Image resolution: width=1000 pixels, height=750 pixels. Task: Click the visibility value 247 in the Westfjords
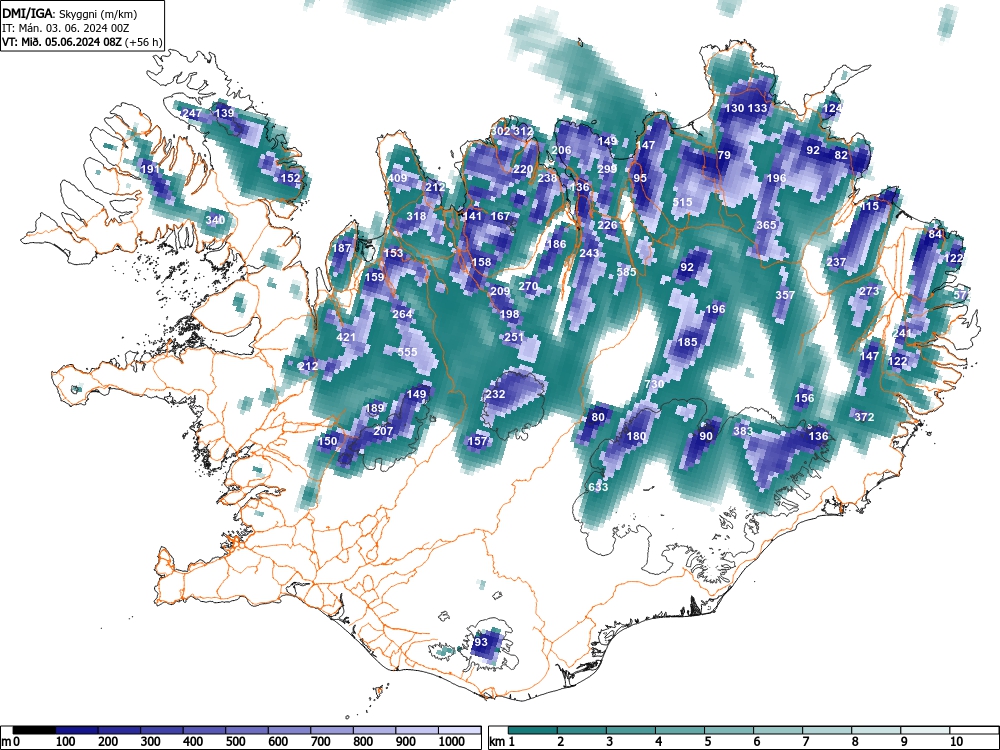[192, 113]
